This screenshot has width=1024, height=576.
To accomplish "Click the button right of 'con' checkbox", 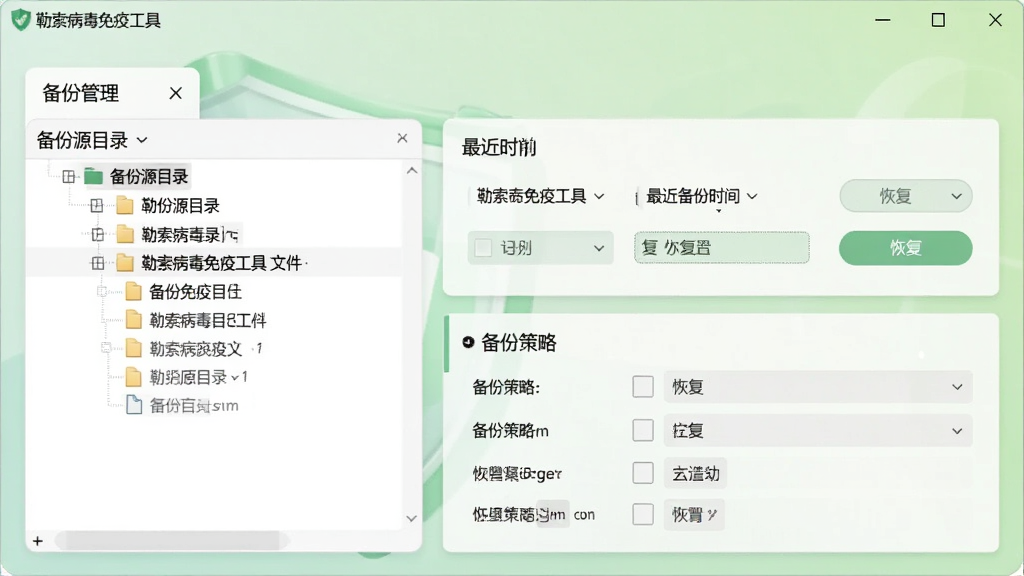I will coord(694,515).
